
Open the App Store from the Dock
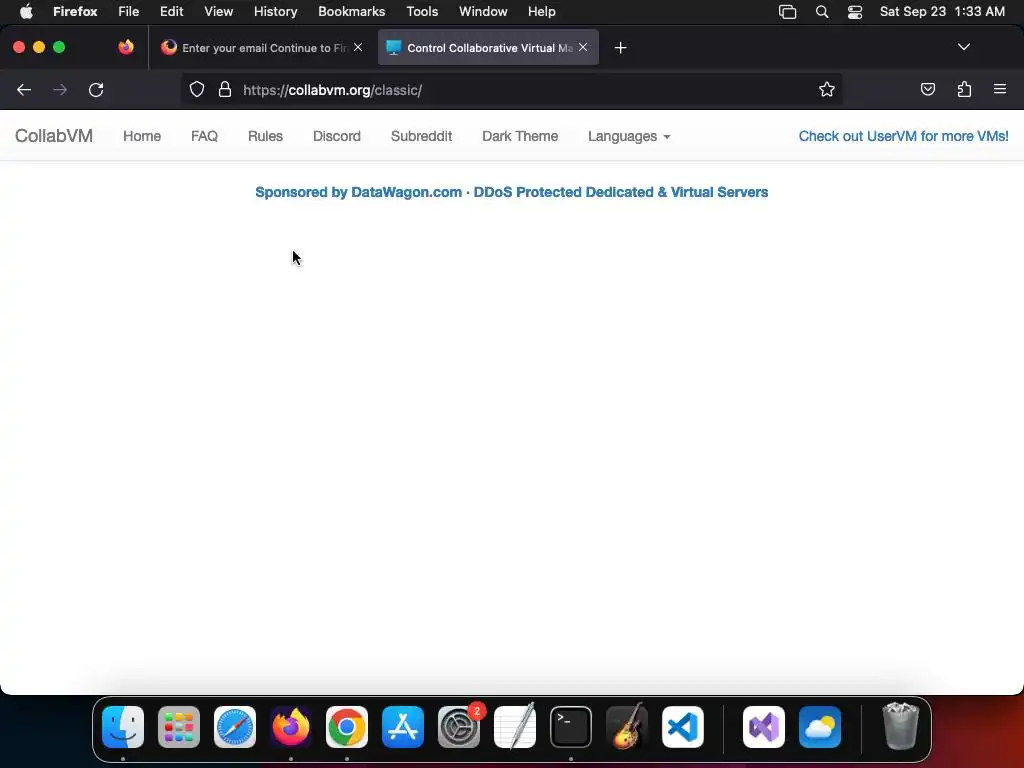point(403,727)
